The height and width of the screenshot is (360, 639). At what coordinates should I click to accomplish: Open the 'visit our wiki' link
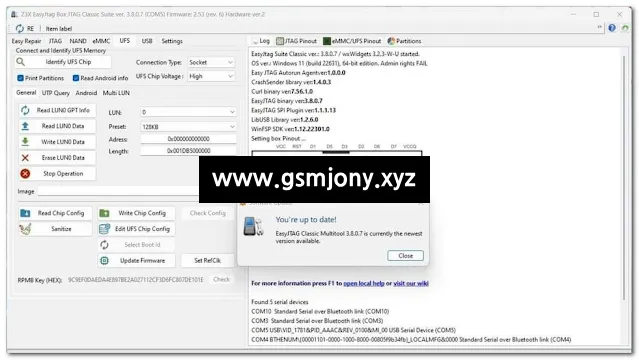coord(411,283)
